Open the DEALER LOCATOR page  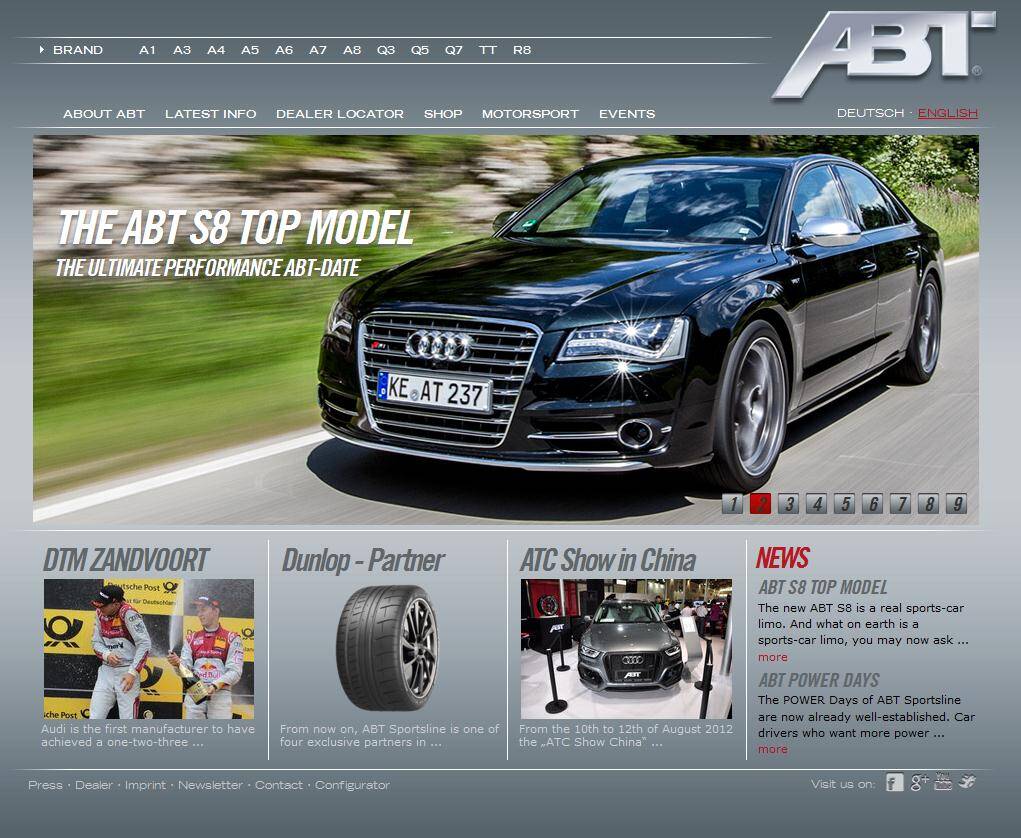[x=340, y=114]
